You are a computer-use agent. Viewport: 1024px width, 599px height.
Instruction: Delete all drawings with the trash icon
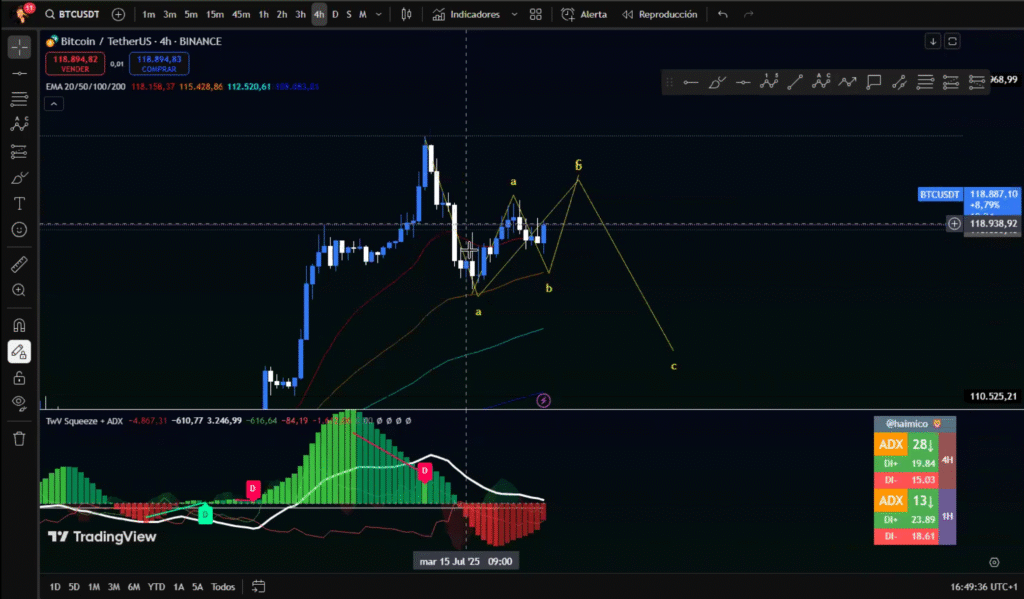point(19,438)
